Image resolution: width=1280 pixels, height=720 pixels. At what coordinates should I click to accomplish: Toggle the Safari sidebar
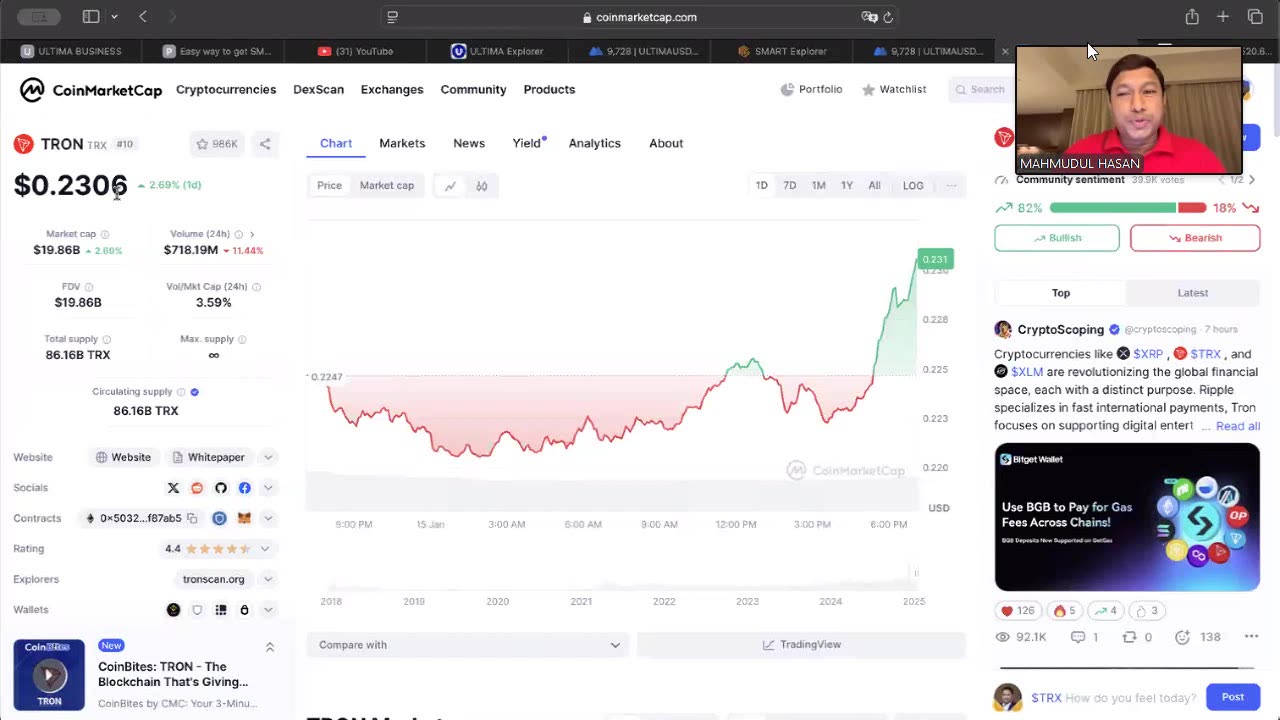point(91,17)
